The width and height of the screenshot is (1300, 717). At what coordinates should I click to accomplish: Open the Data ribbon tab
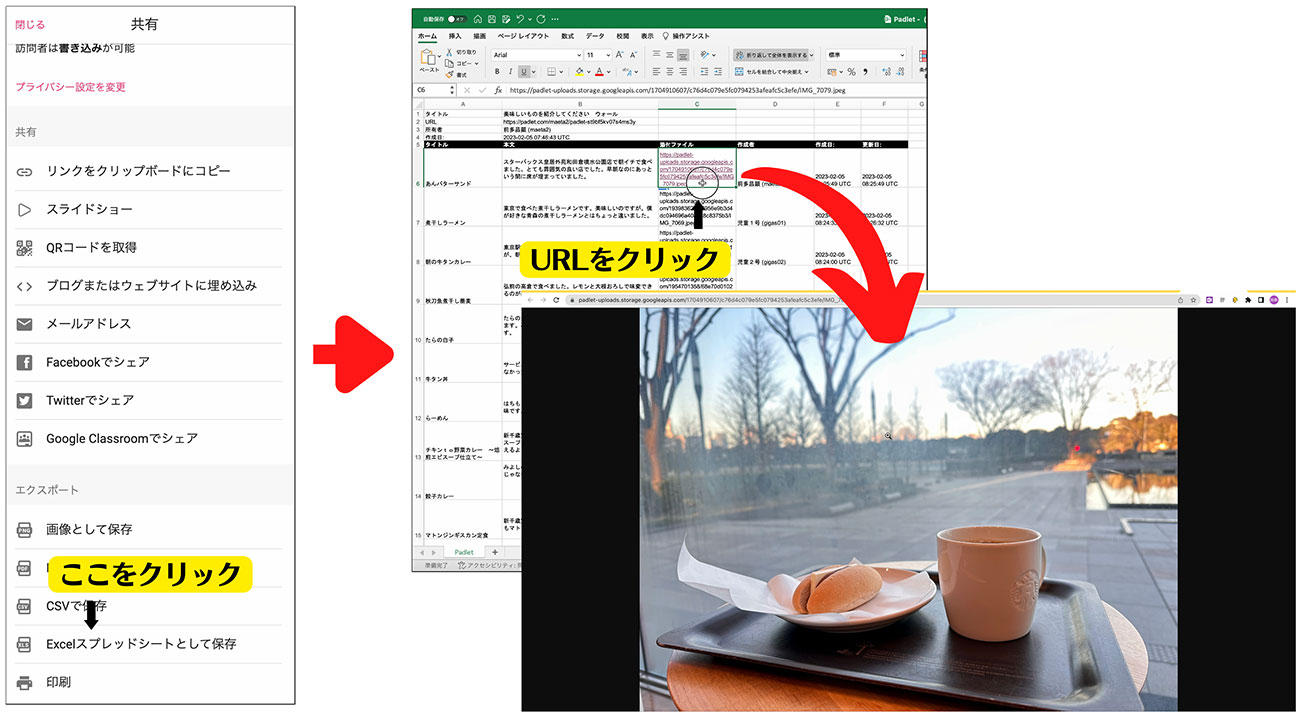pos(595,36)
